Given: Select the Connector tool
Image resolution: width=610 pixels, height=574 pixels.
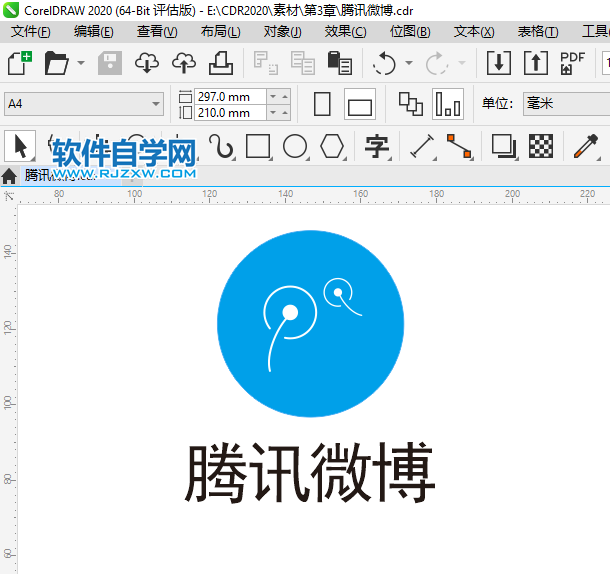Looking at the screenshot, I should click(459, 146).
